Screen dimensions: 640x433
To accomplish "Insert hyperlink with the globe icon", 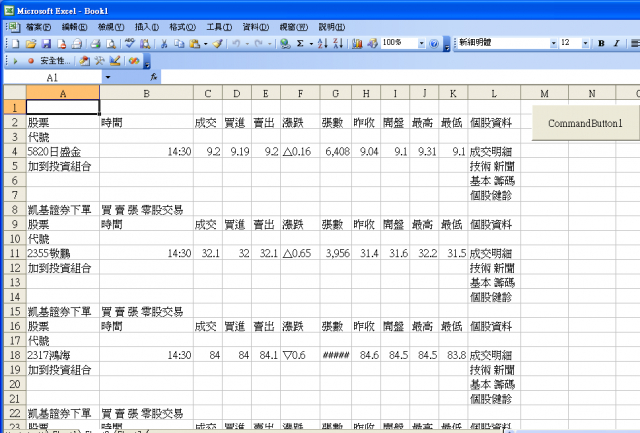I will coord(285,43).
